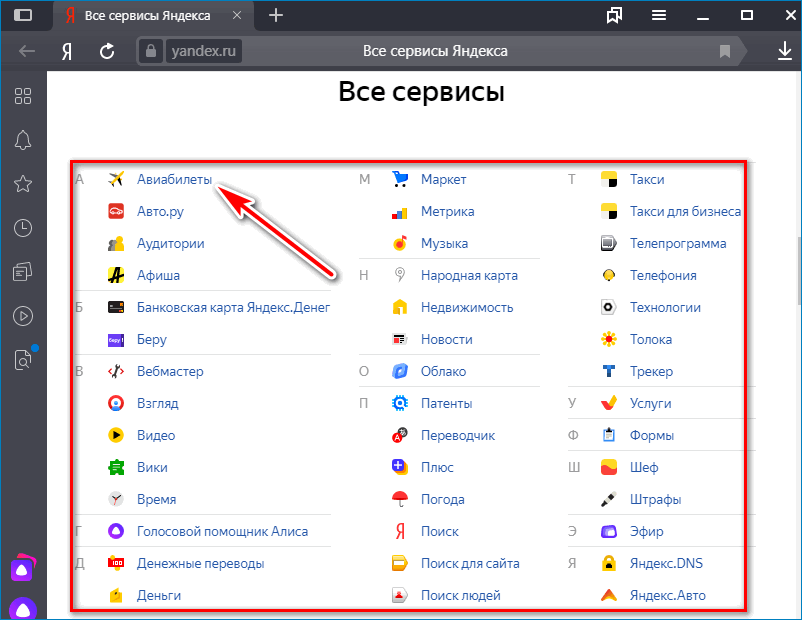The image size is (802, 620).
Task: Reload the page using the refresh icon
Action: [107, 51]
